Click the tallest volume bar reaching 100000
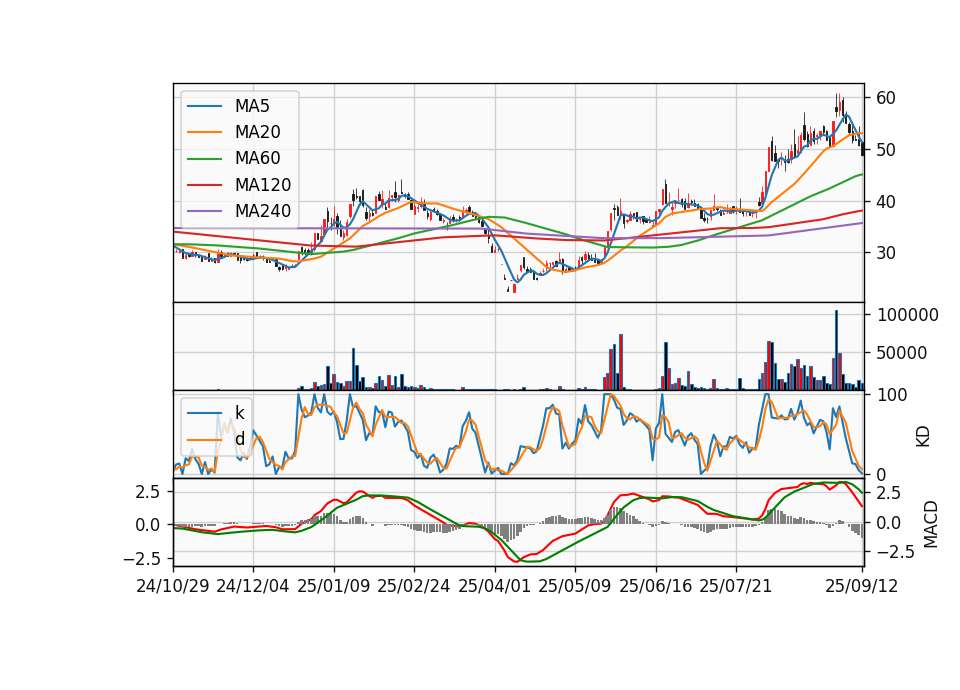This screenshot has height=690, width=960. (837, 350)
